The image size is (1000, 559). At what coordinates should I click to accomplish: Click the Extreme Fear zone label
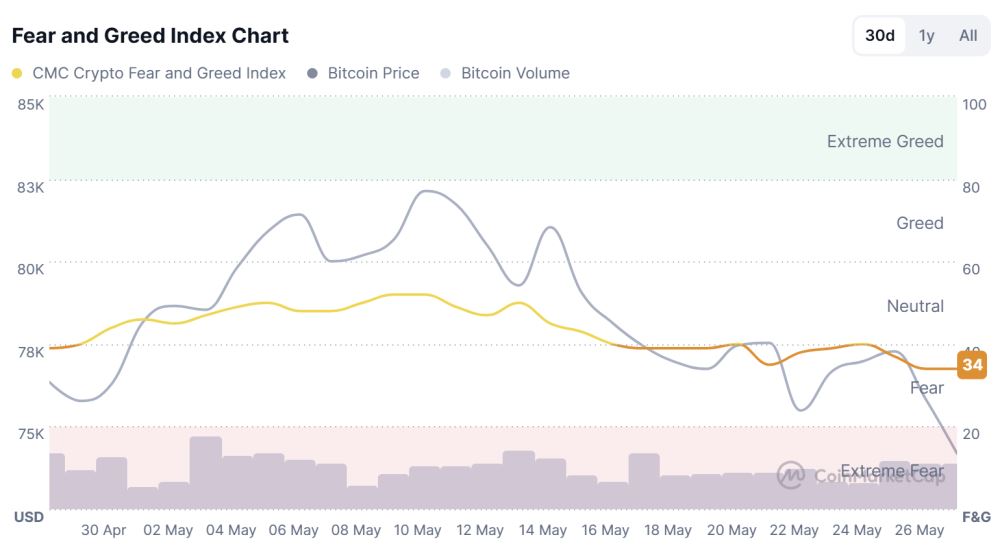click(892, 471)
